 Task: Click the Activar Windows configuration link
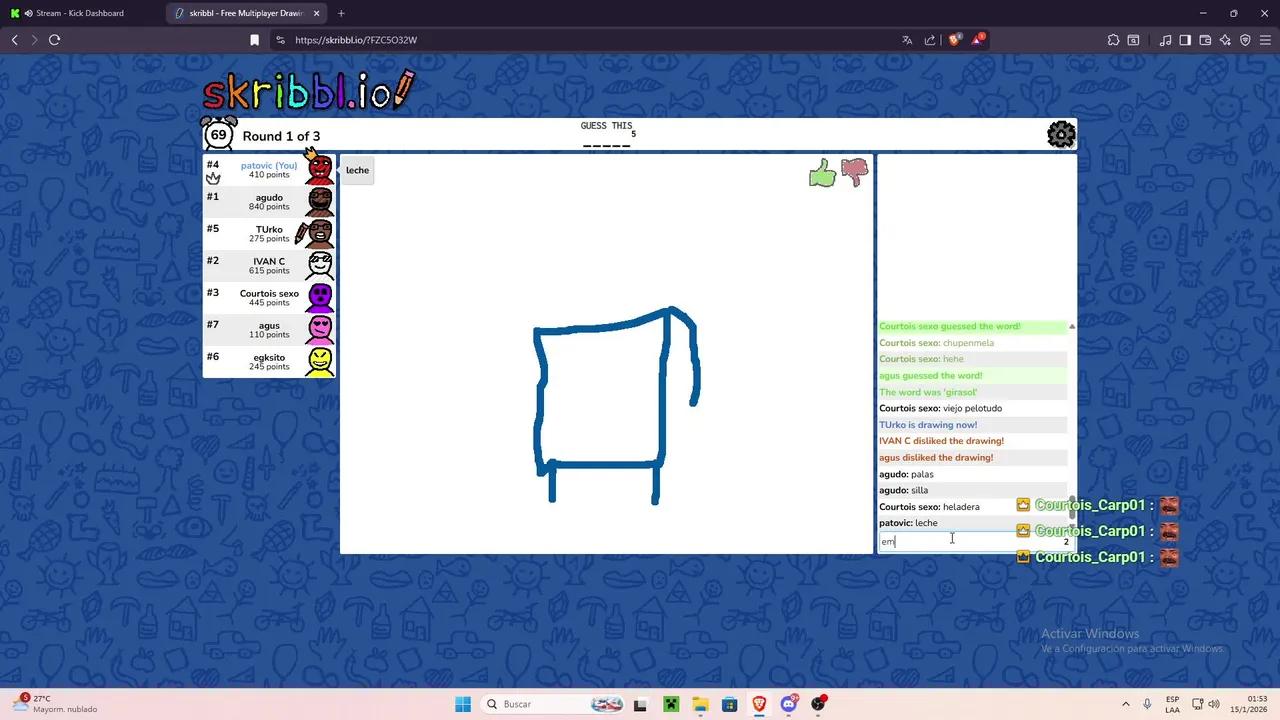[1132, 648]
